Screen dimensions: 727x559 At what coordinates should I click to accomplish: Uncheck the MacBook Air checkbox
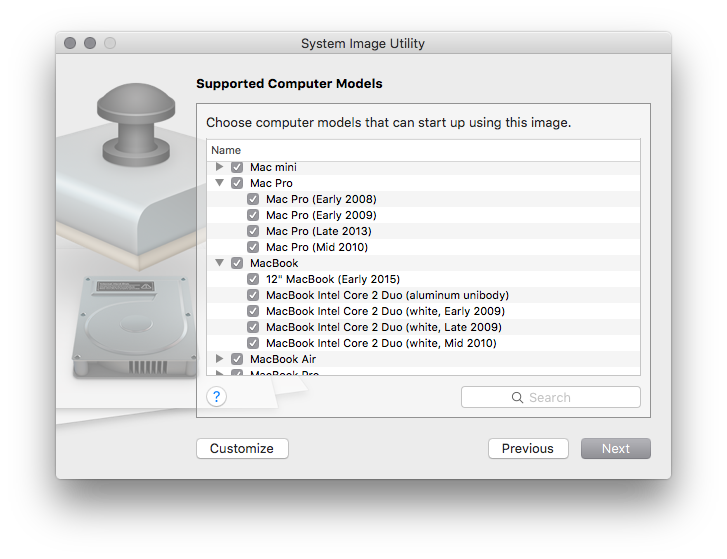237,359
